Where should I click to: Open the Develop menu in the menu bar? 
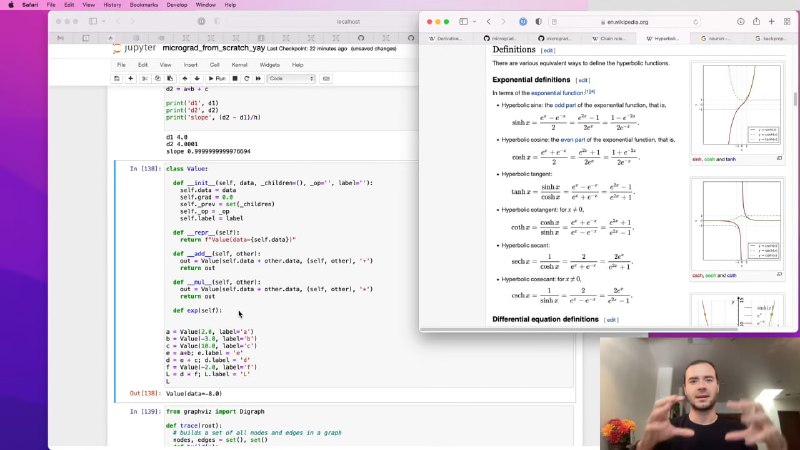(x=177, y=5)
